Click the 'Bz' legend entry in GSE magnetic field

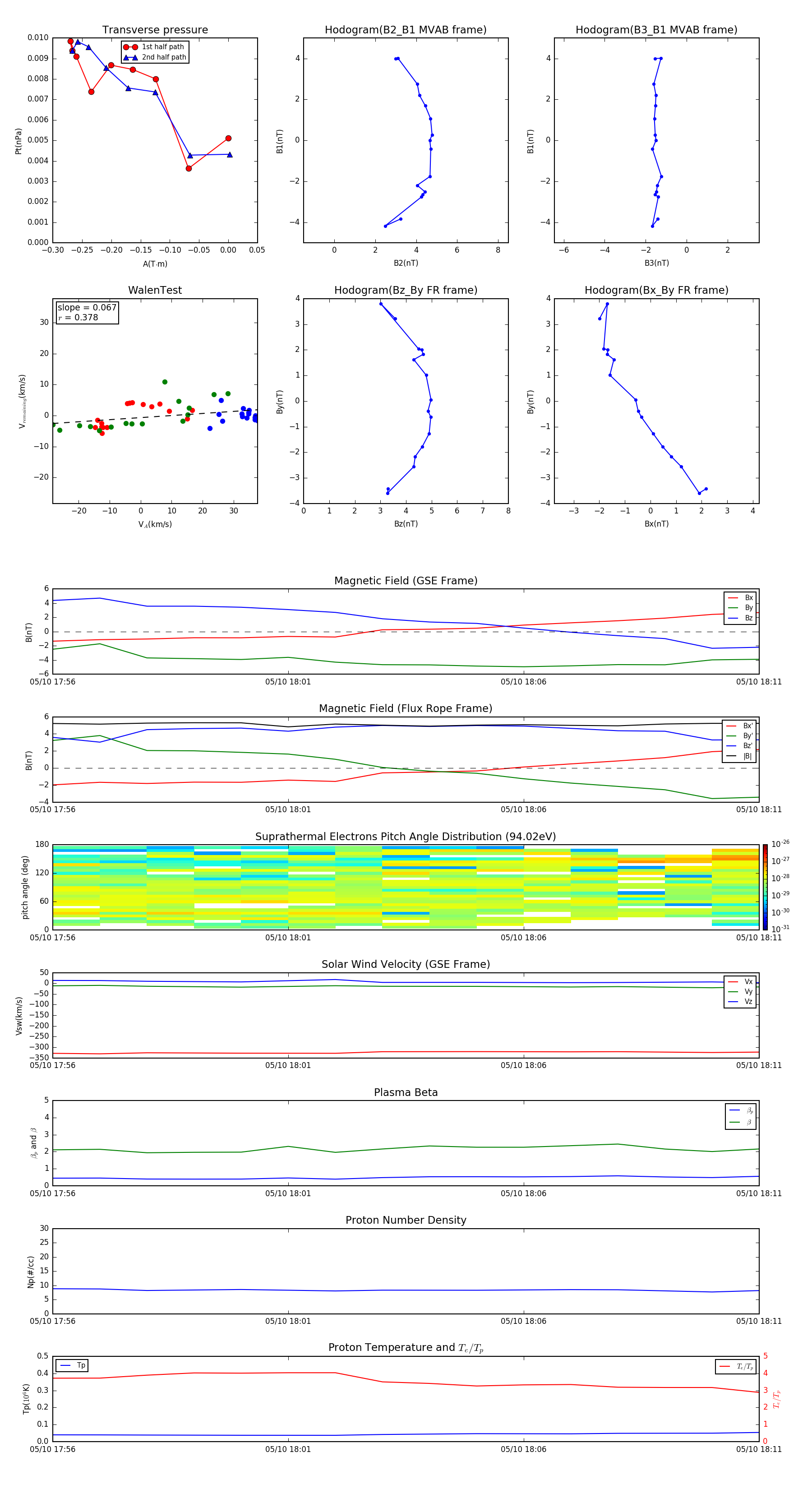(x=740, y=618)
